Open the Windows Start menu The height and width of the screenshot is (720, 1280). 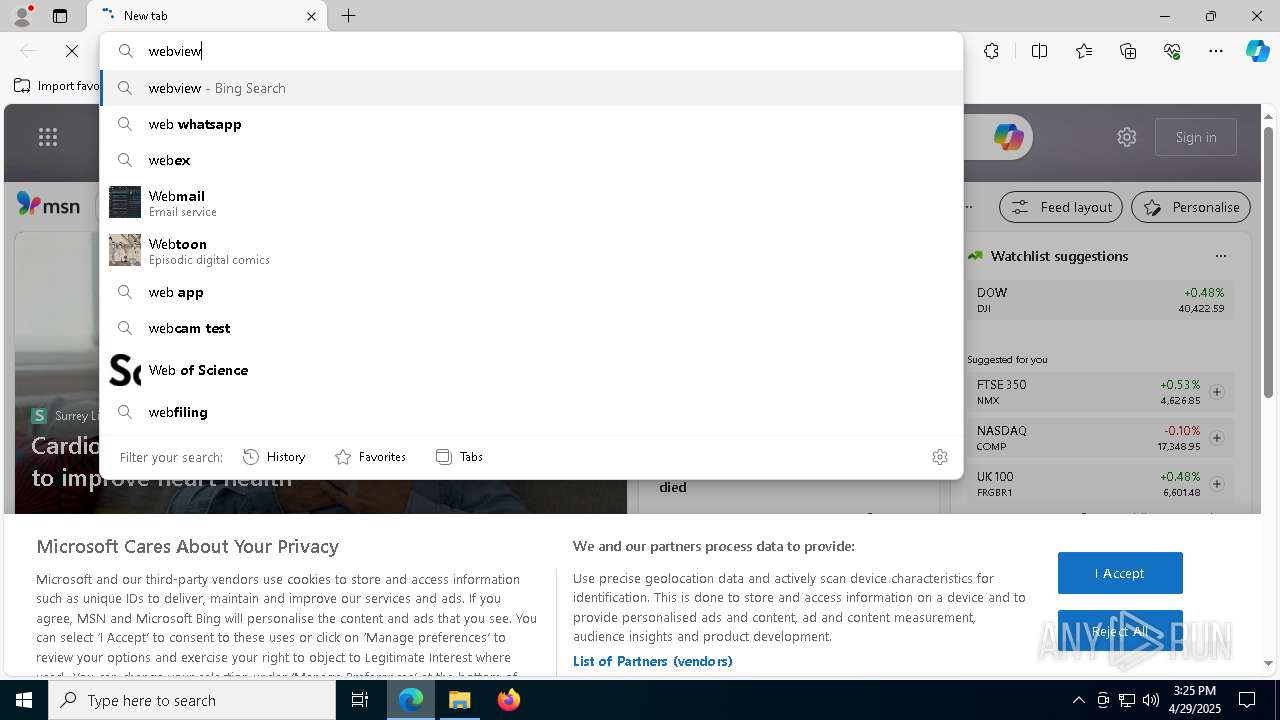tap(24, 700)
